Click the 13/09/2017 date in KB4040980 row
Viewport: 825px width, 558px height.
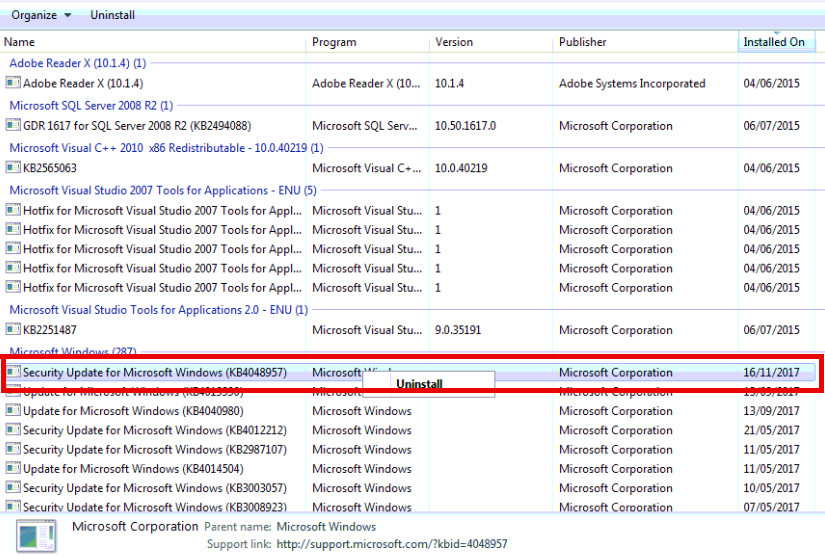(771, 411)
